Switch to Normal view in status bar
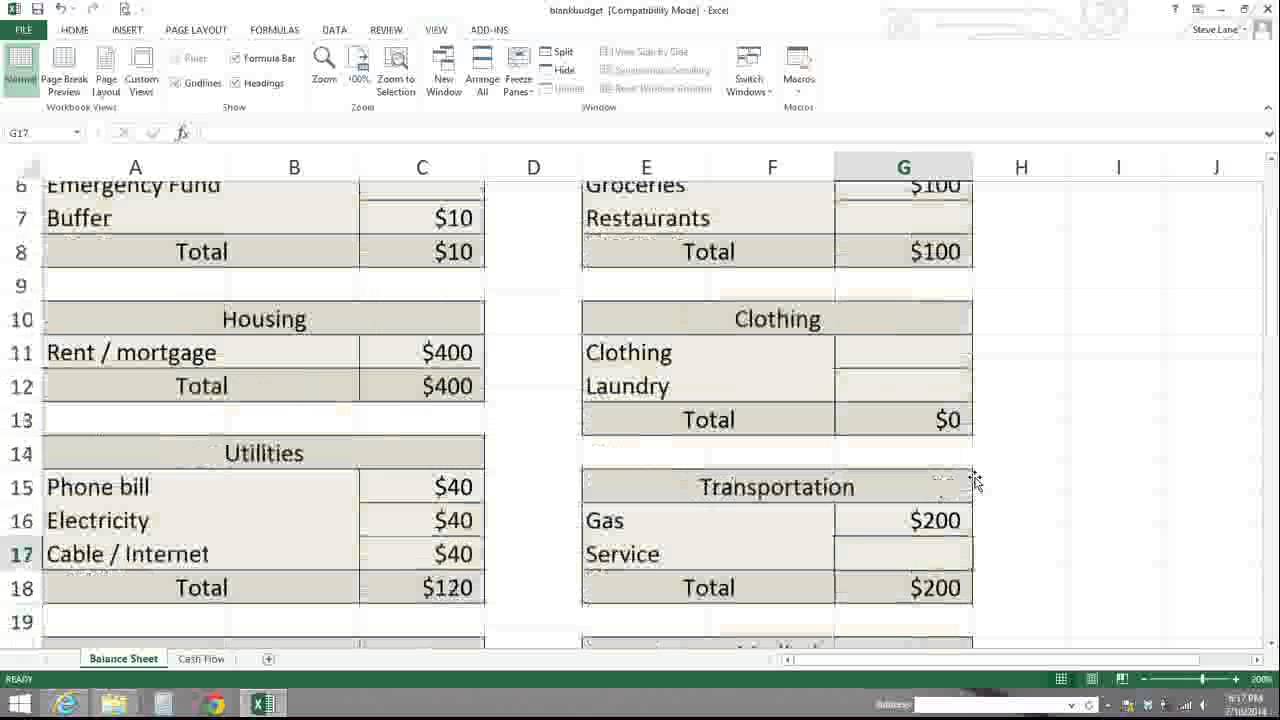1280x720 pixels. click(x=1061, y=679)
